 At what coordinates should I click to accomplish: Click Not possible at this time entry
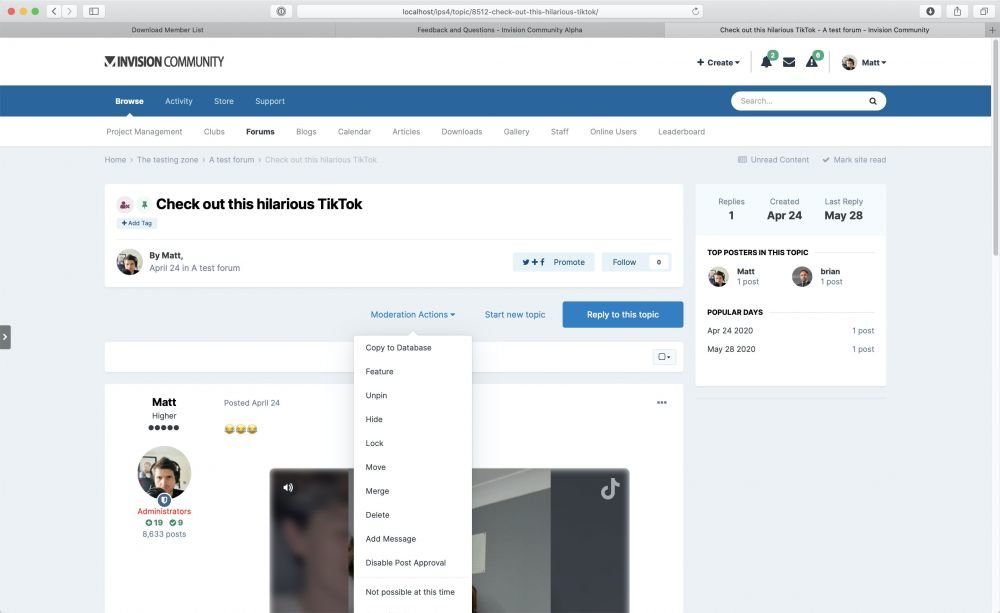(x=413, y=592)
